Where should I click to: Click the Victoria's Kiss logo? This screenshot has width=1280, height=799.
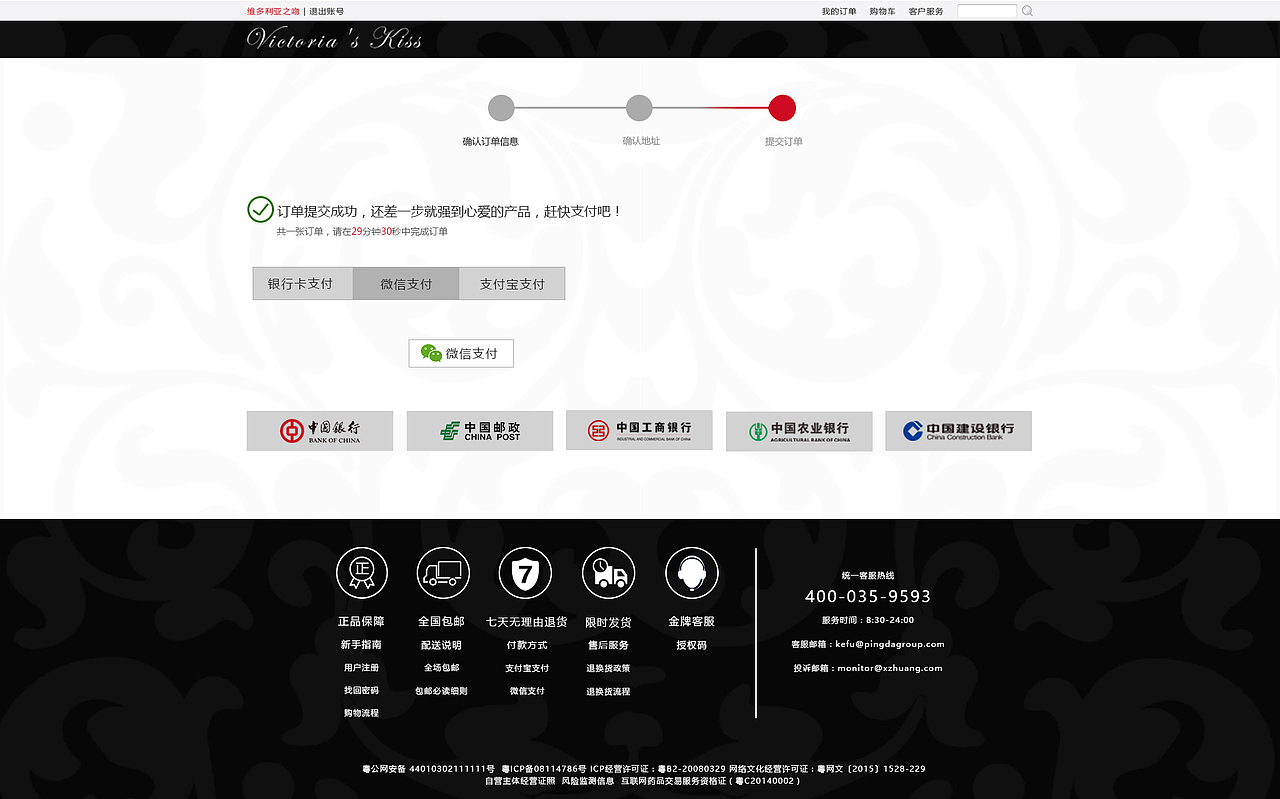[334, 39]
